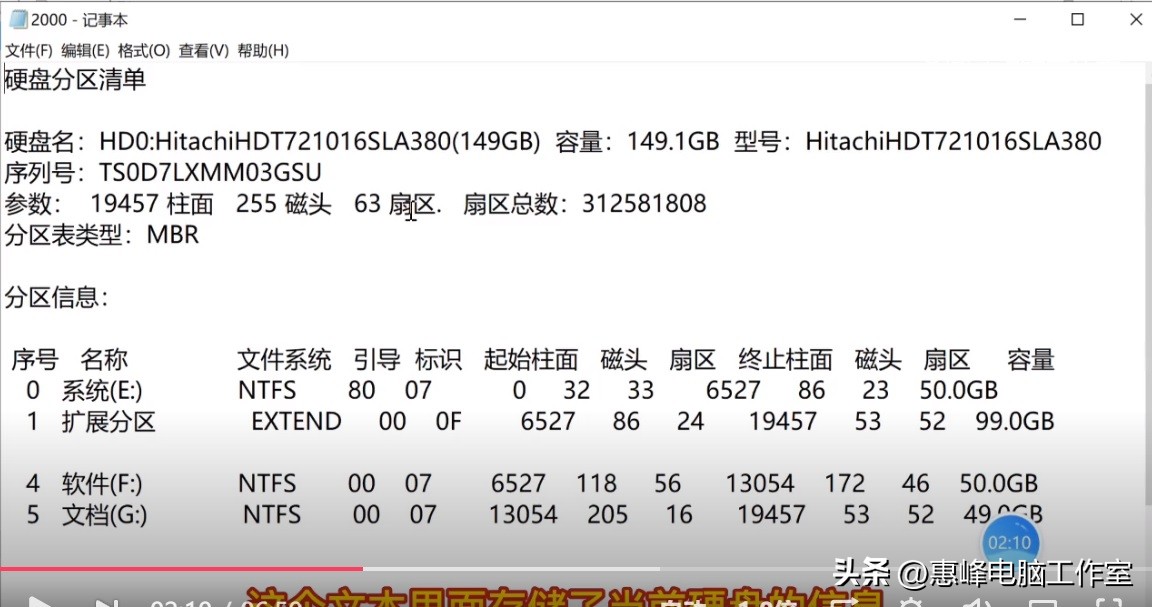
Task: Place cursor in the 硬盘分区清单 text
Action: [x=73, y=80]
